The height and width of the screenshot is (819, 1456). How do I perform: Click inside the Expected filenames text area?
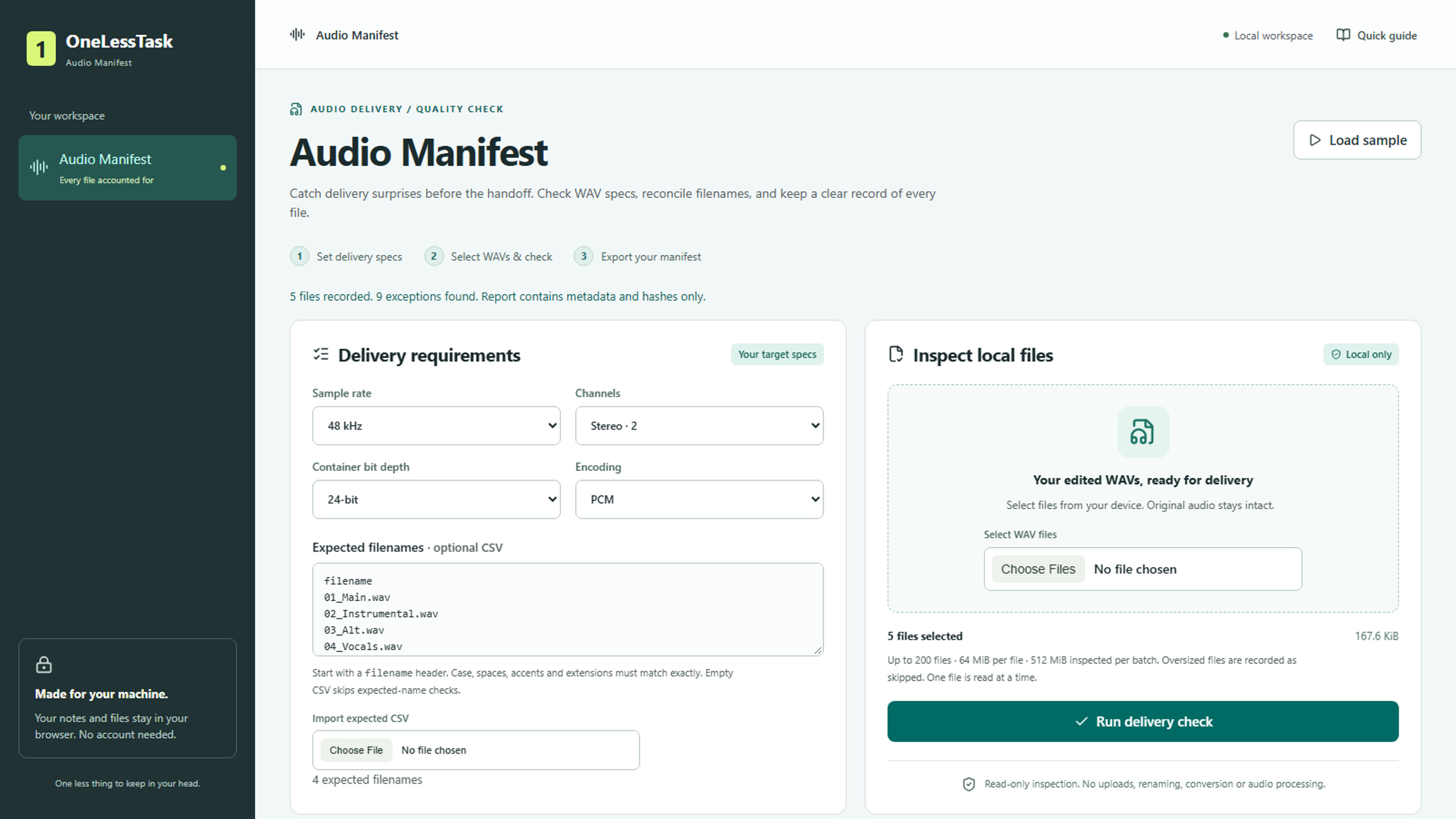(x=568, y=609)
